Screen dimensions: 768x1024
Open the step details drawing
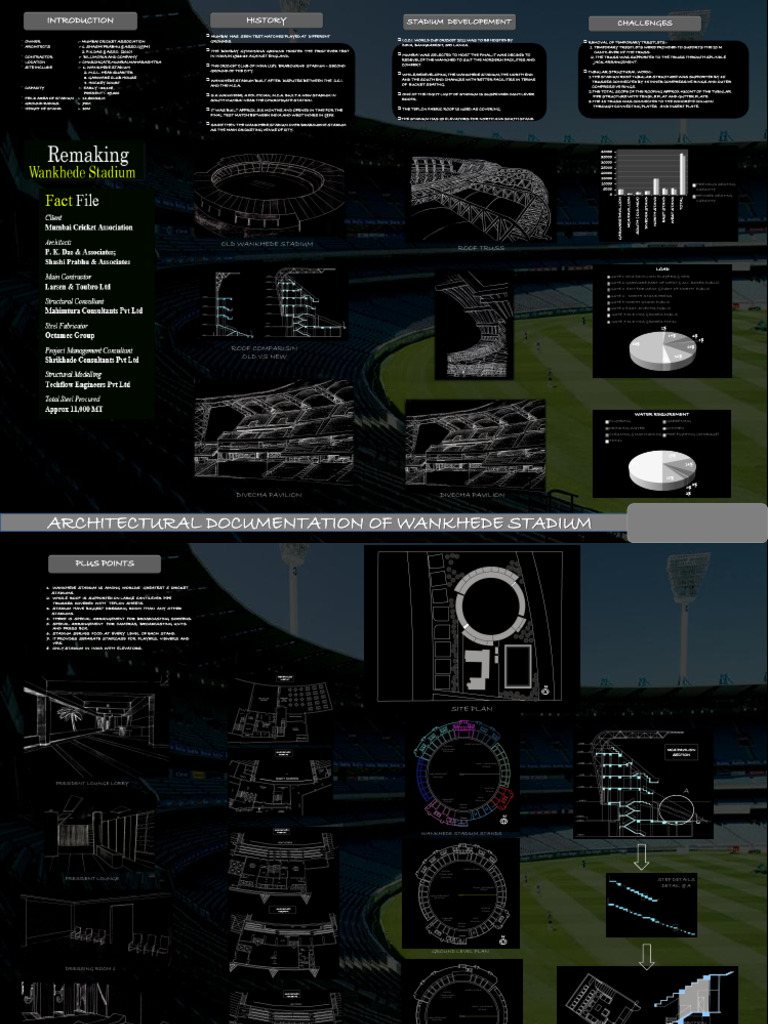651,904
